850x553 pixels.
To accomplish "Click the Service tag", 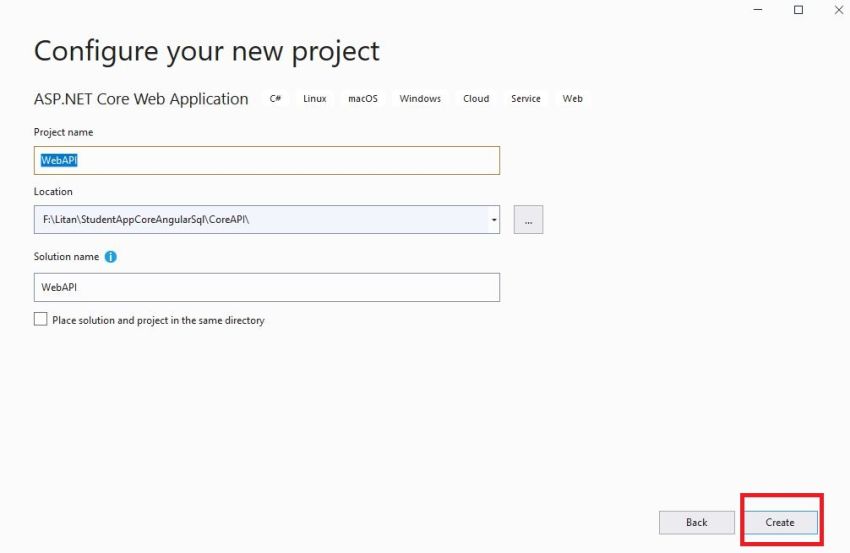I will point(525,99).
